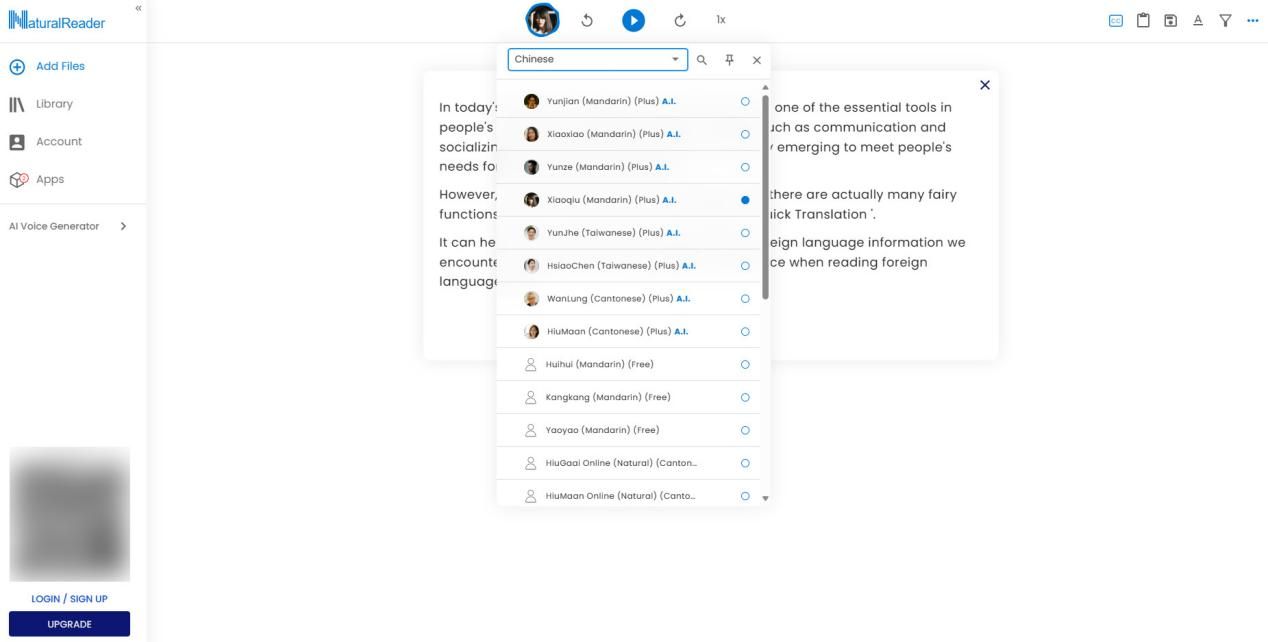Click voice list scroll up arrow
1268x642 pixels.
point(766,88)
